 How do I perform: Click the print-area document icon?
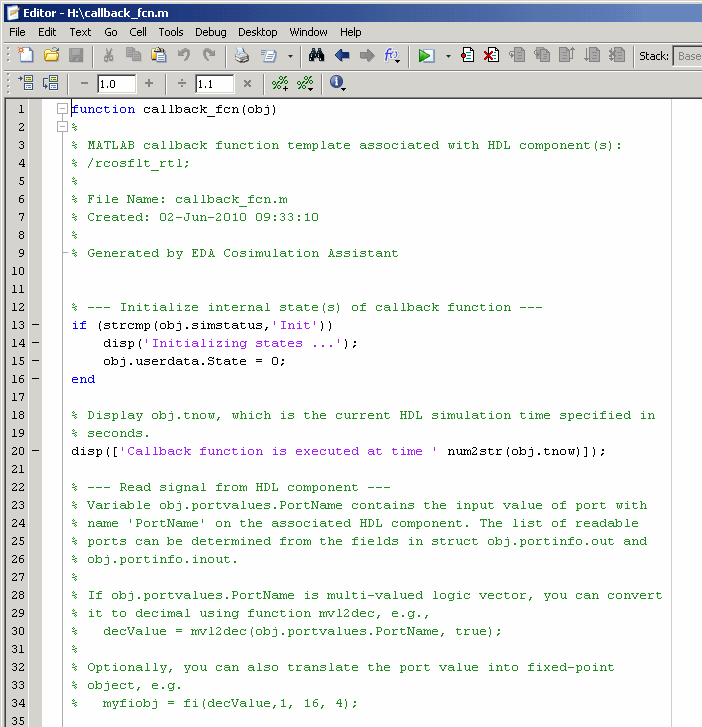pos(269,56)
